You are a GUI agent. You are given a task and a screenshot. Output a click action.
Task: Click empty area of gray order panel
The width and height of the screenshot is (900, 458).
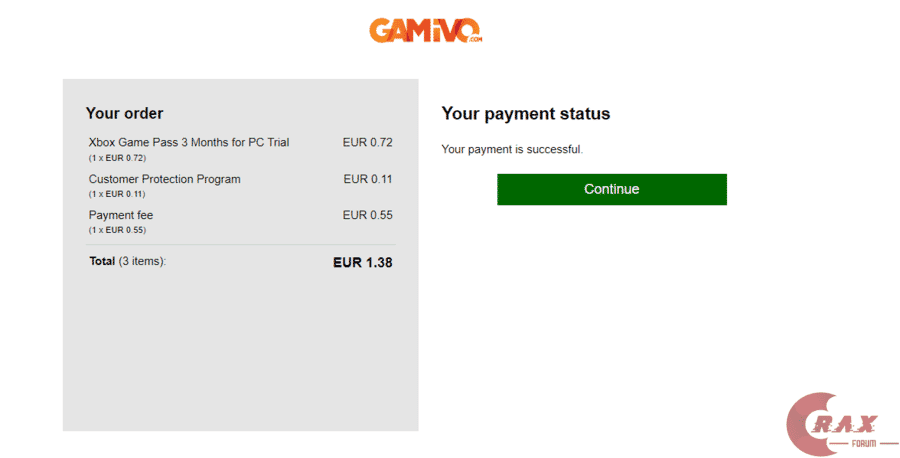click(x=240, y=350)
